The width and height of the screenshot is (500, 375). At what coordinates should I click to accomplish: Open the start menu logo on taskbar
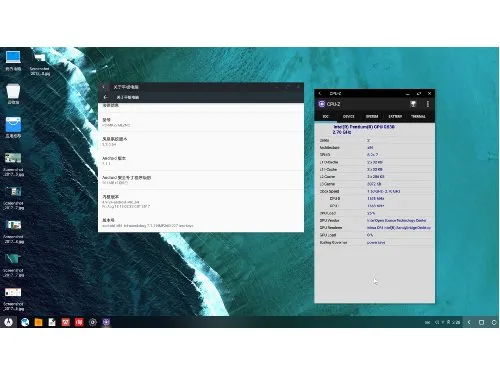(8, 322)
